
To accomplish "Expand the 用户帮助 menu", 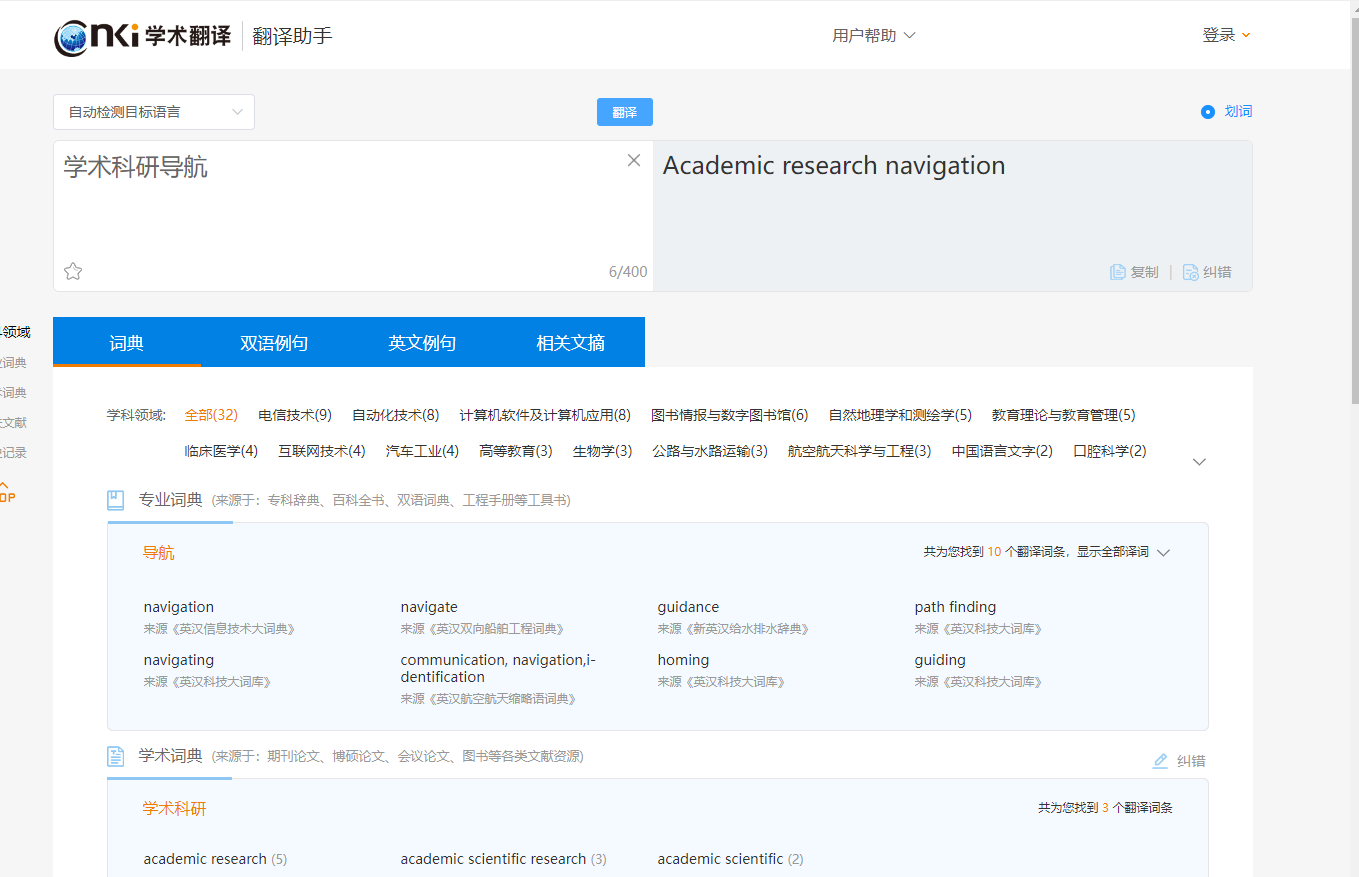I will point(873,36).
